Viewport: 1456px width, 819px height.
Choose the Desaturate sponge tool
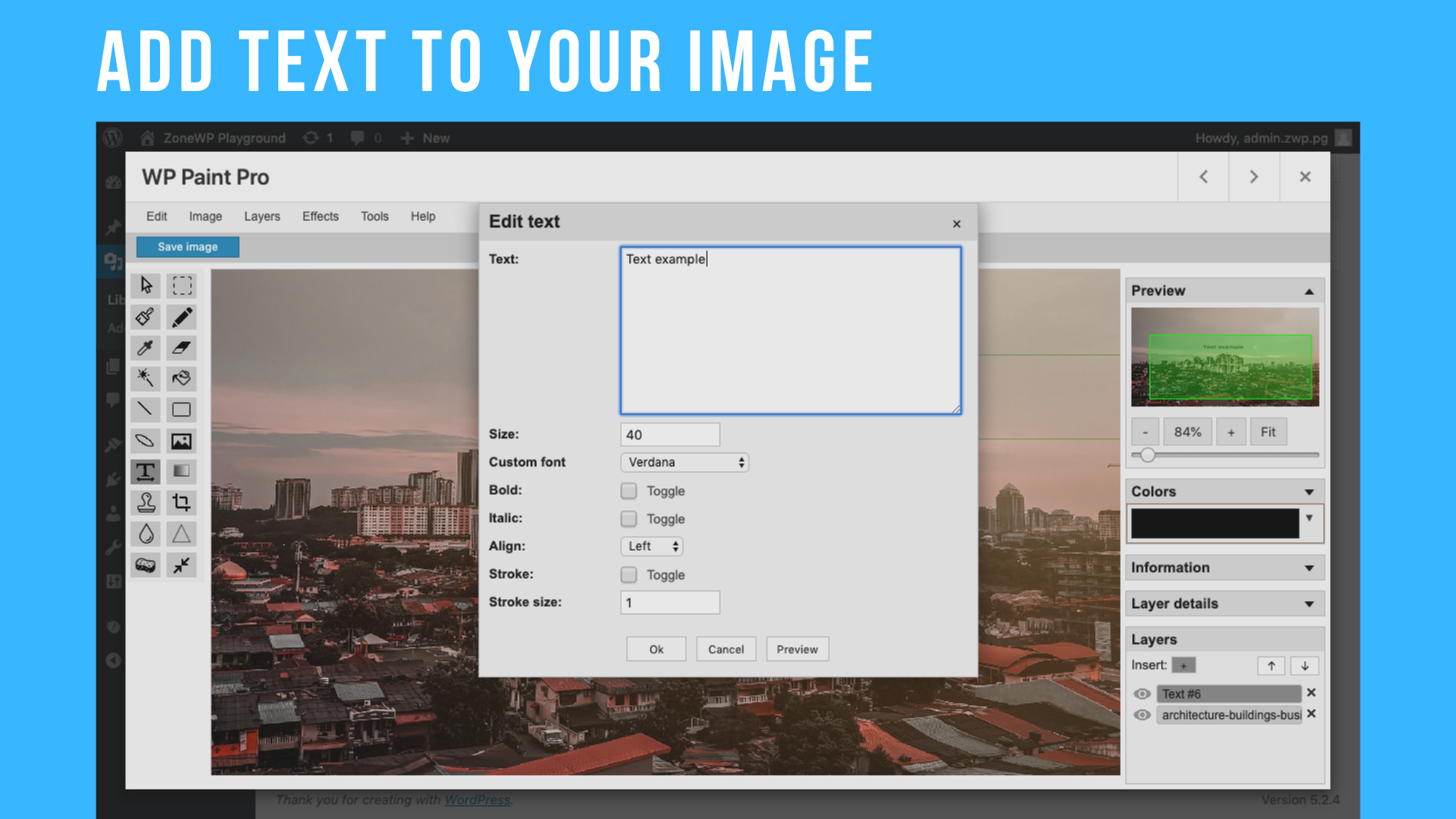point(146,565)
